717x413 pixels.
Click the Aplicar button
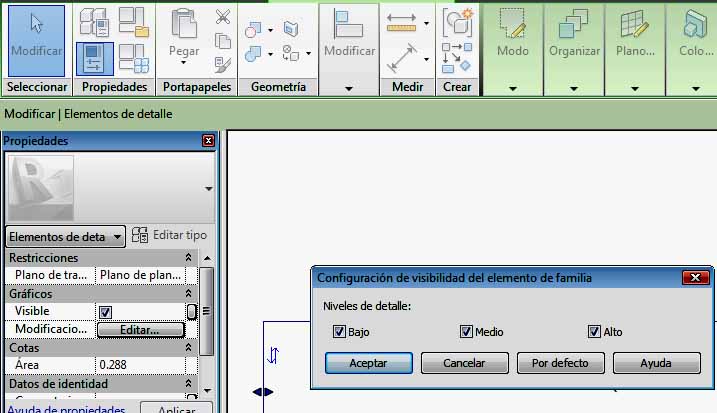[177, 408]
